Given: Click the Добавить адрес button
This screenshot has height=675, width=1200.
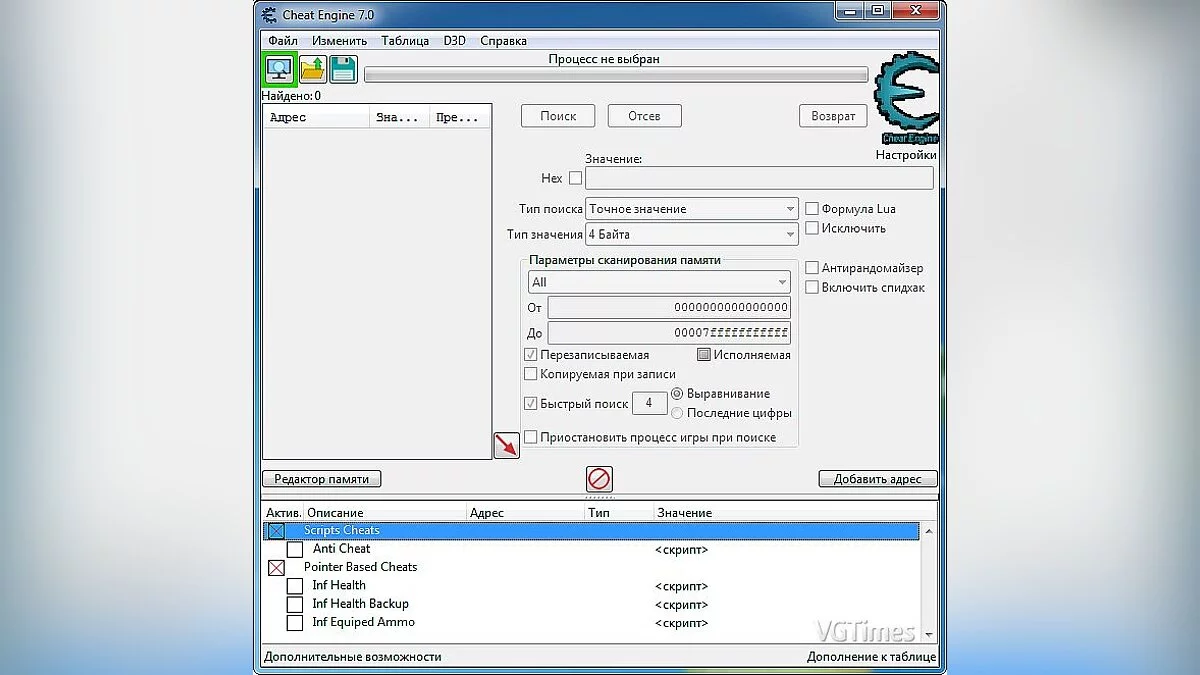Looking at the screenshot, I should tap(877, 478).
